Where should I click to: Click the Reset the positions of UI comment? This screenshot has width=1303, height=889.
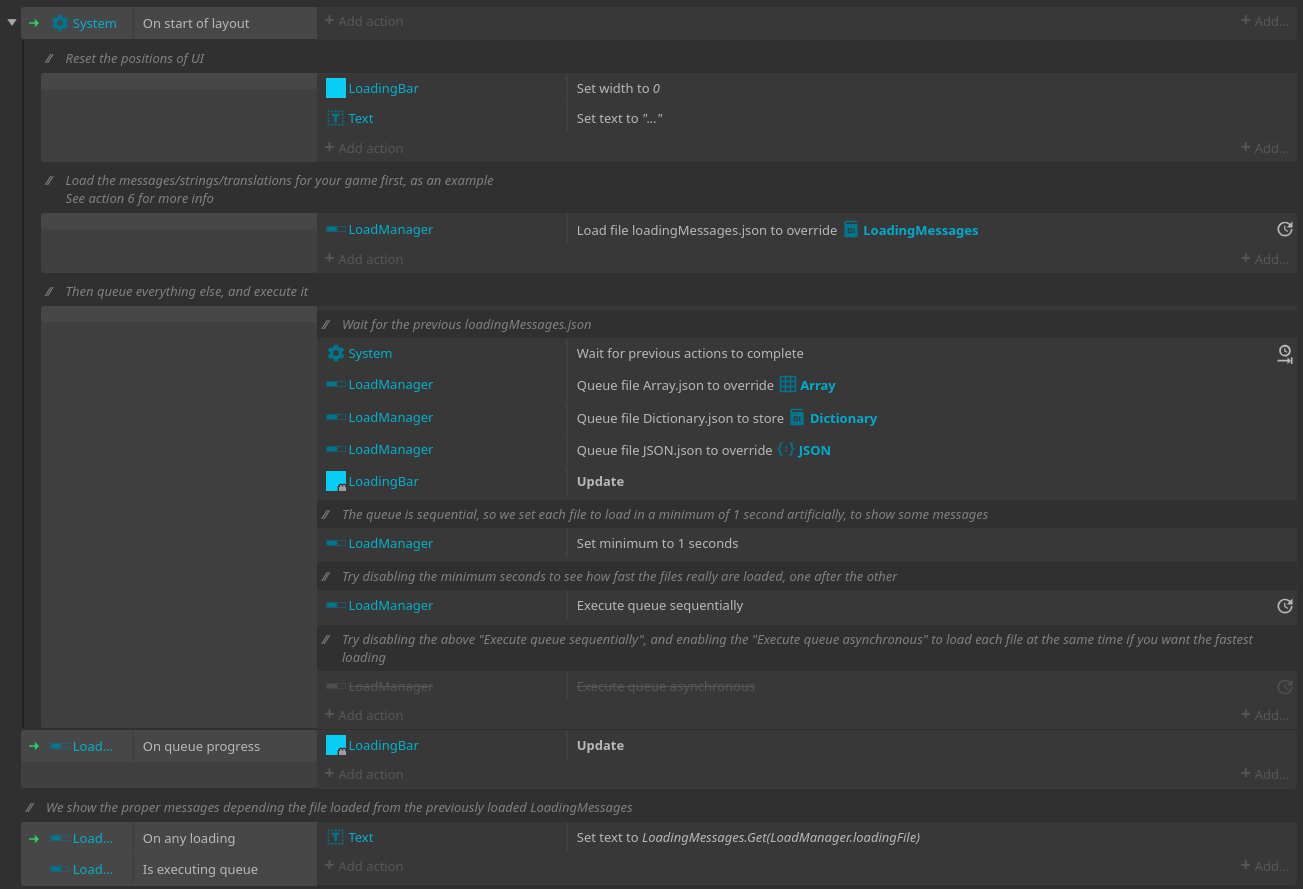pyautogui.click(x=135, y=58)
